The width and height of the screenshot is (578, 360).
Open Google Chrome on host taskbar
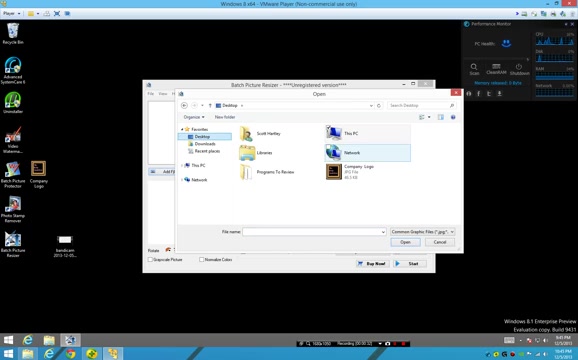click(x=70, y=354)
